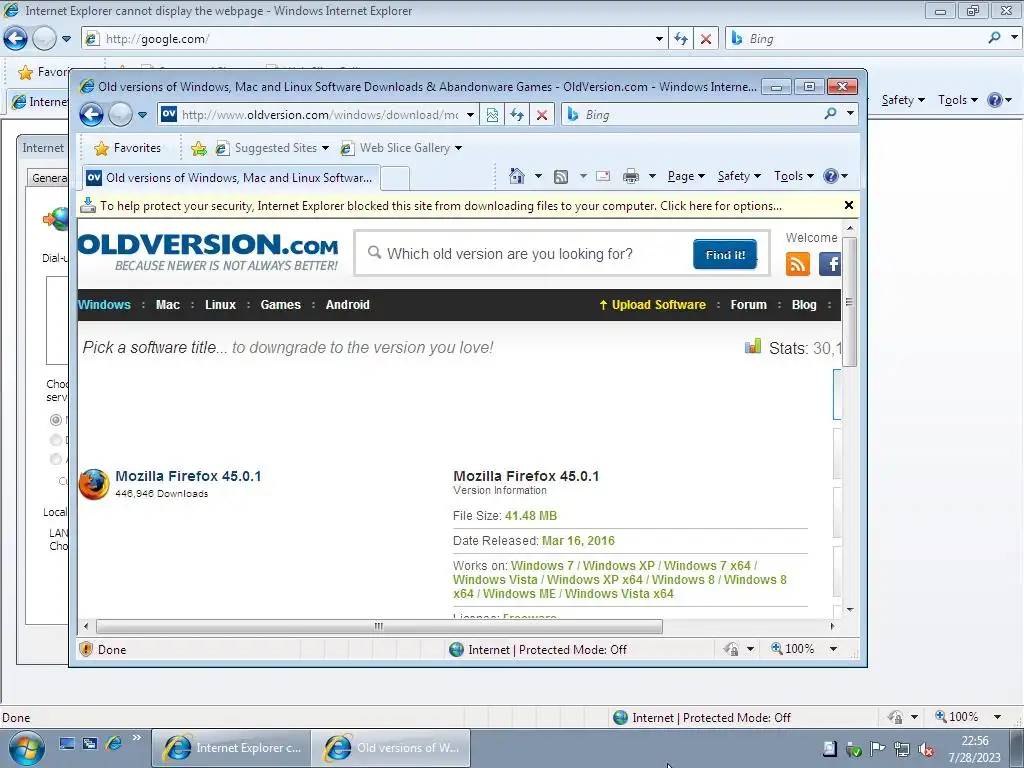The image size is (1024, 768).
Task: Open the Page menu in front window
Action: (686, 176)
